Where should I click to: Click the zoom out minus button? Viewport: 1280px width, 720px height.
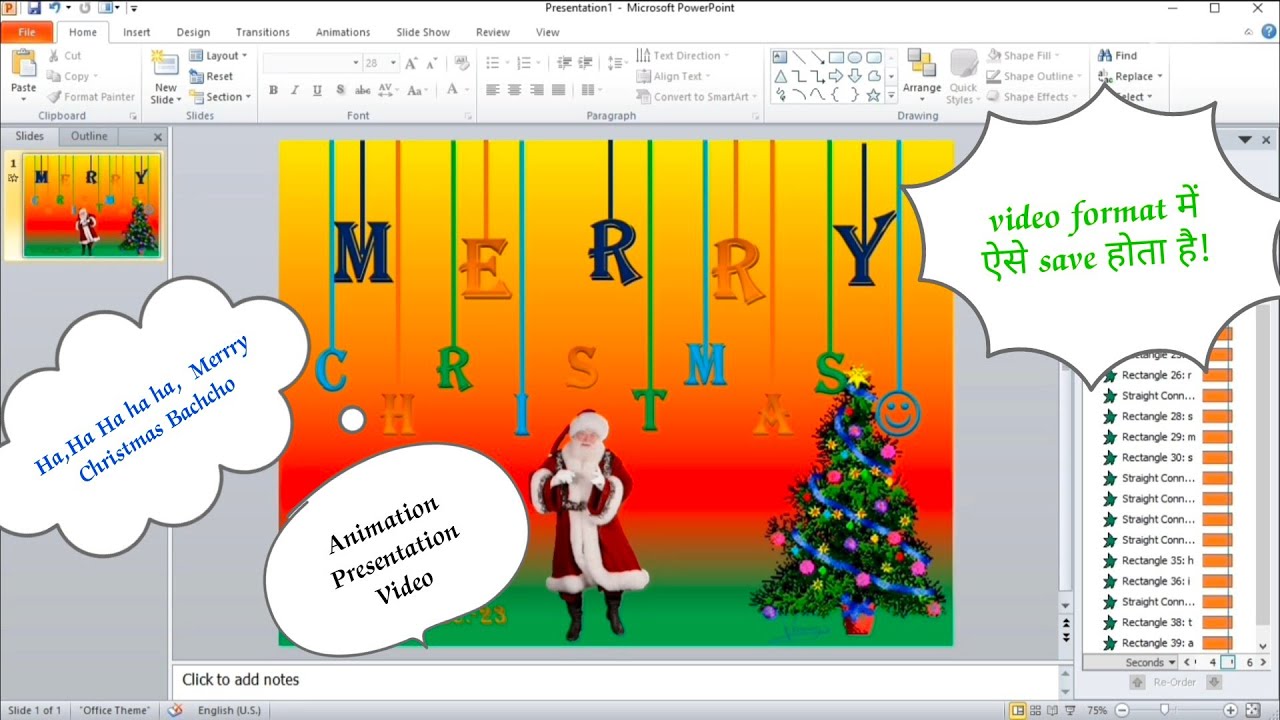pyautogui.click(x=1122, y=710)
